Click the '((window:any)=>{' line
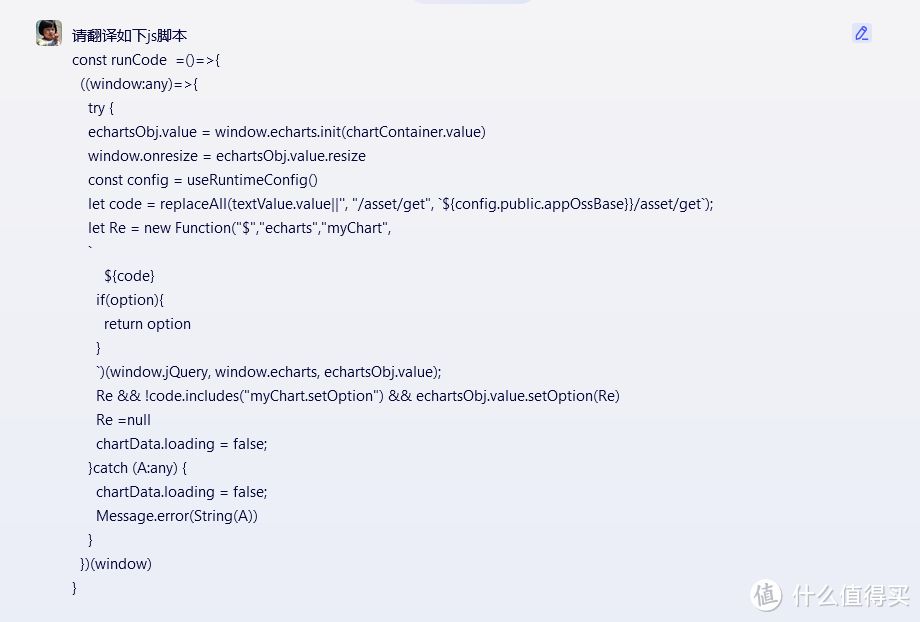920x622 pixels. [139, 84]
